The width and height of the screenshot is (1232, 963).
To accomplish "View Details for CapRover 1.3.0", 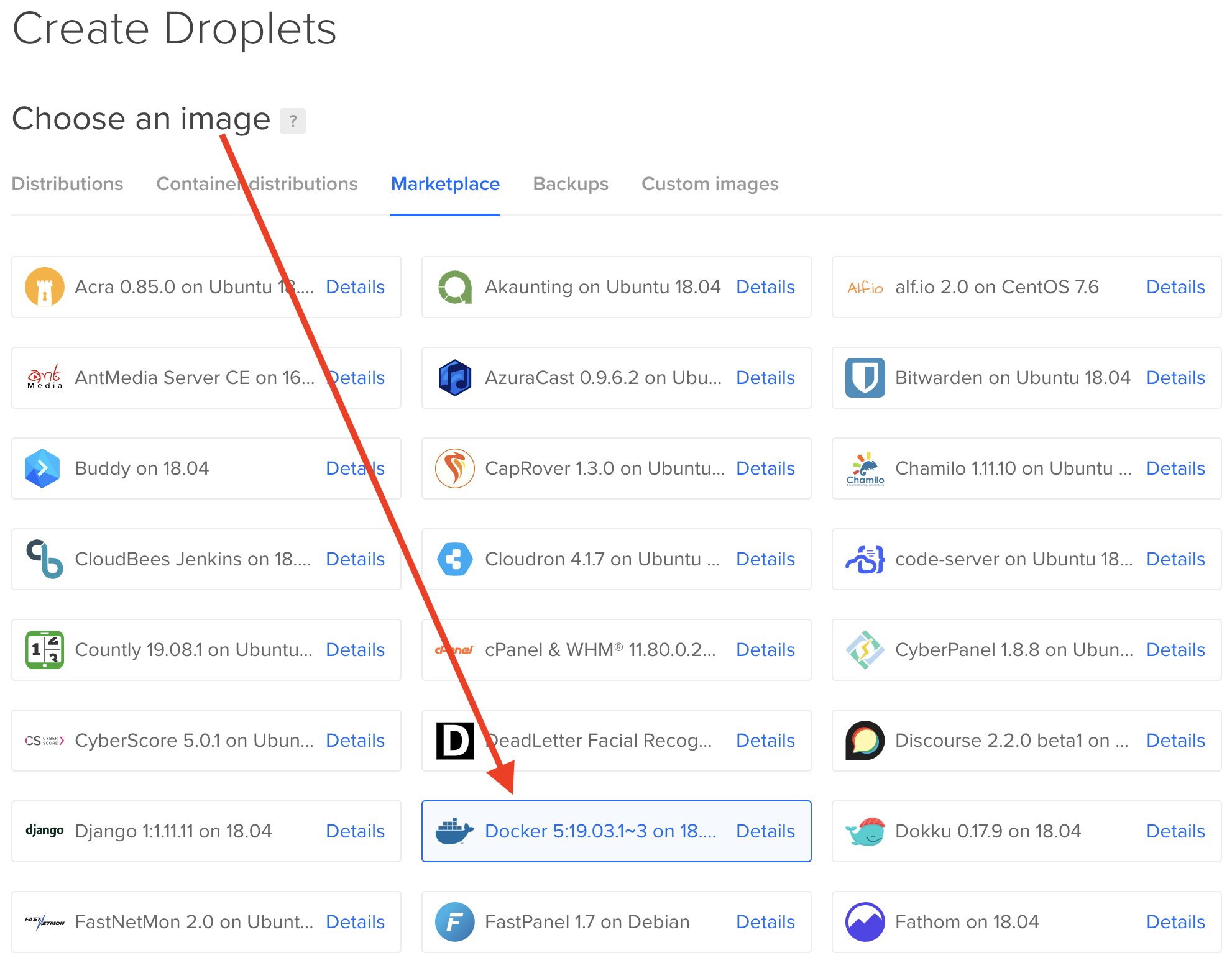I will [765, 468].
